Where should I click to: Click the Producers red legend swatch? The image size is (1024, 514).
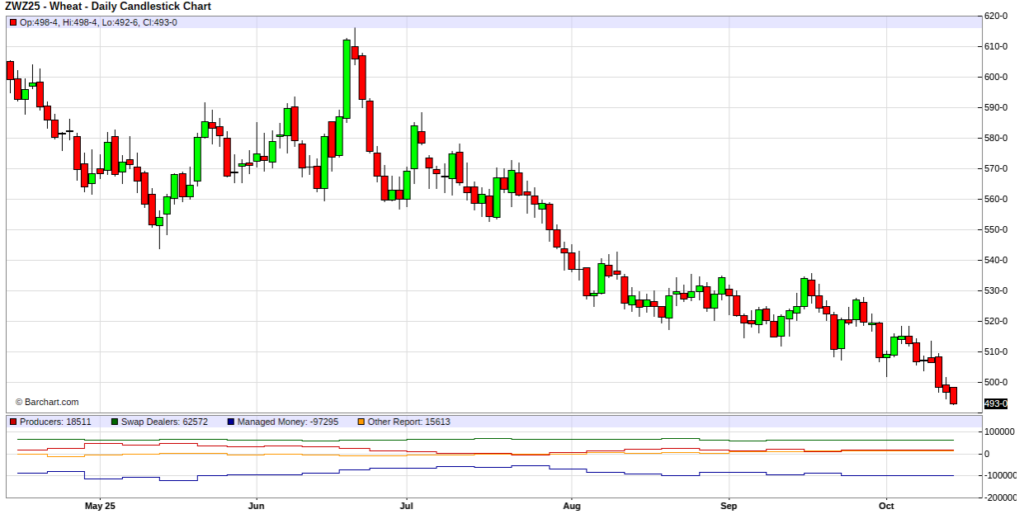click(11, 422)
